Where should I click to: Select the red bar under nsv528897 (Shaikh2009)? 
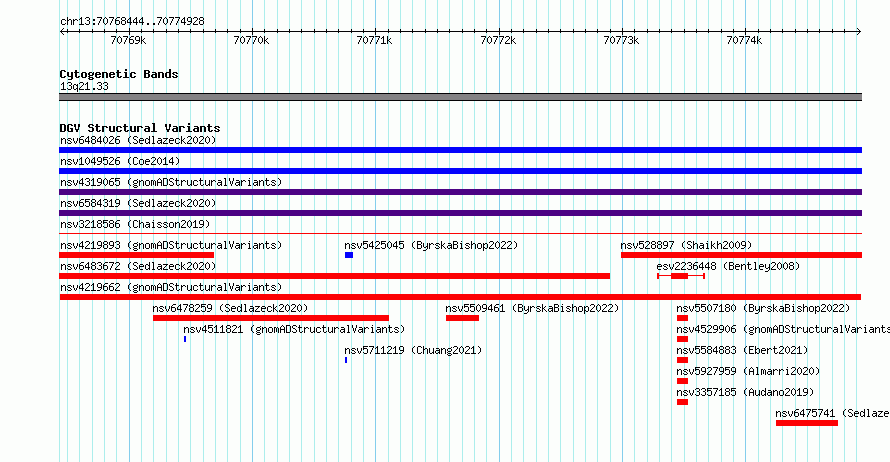[741, 255]
